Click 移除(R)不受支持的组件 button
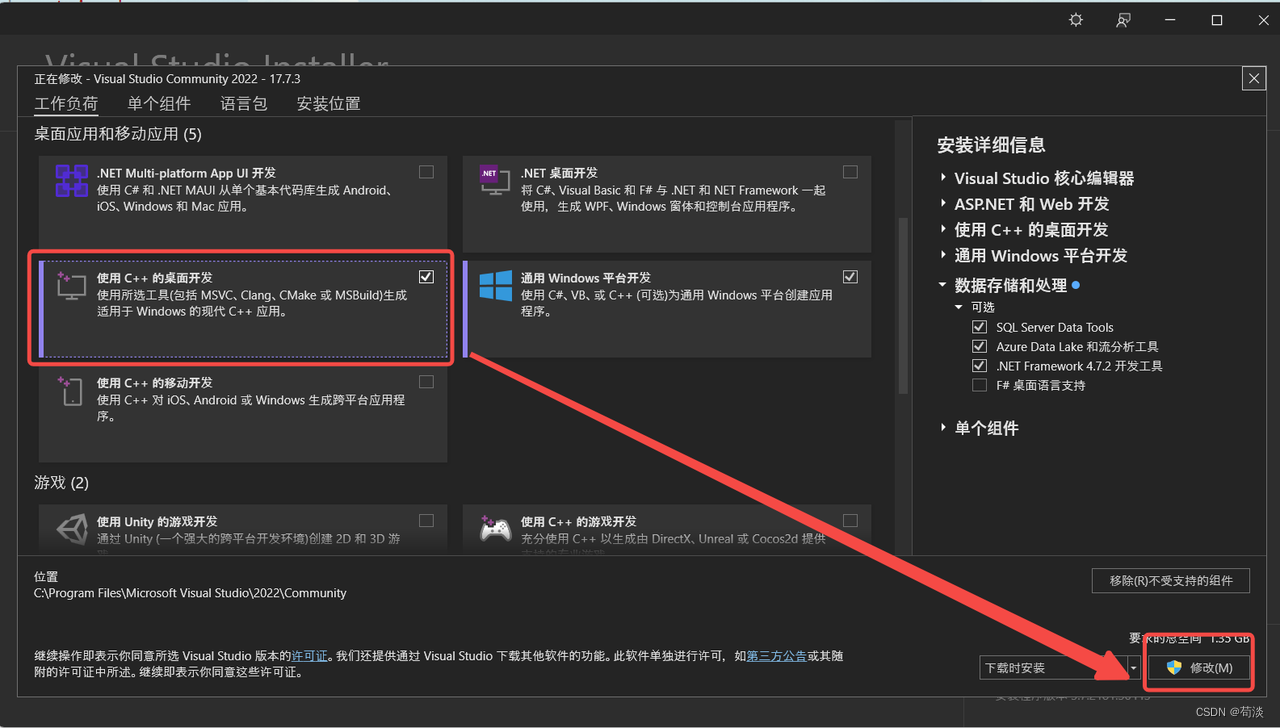 [x=1171, y=580]
